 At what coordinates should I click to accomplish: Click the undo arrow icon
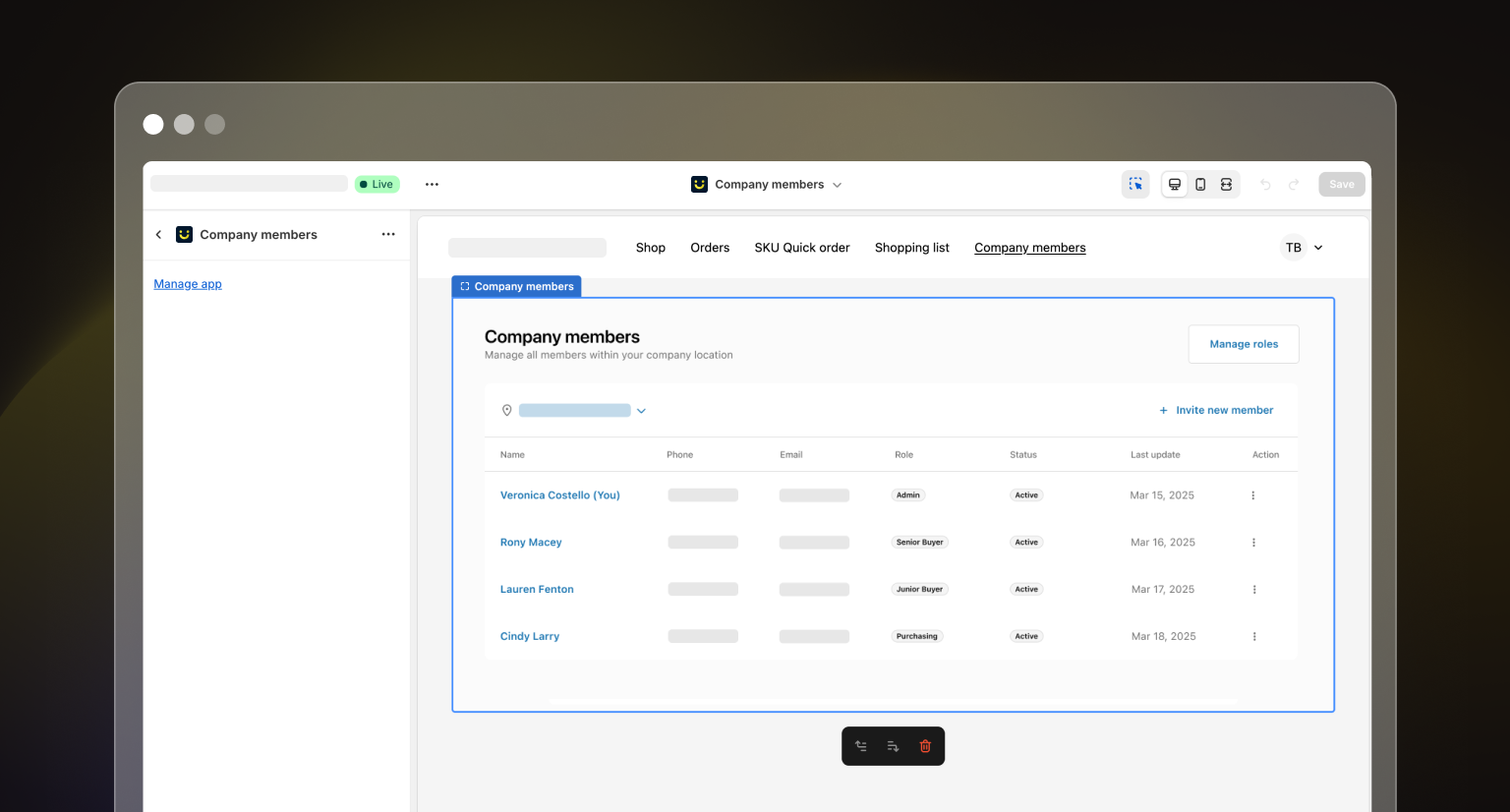(x=1265, y=185)
